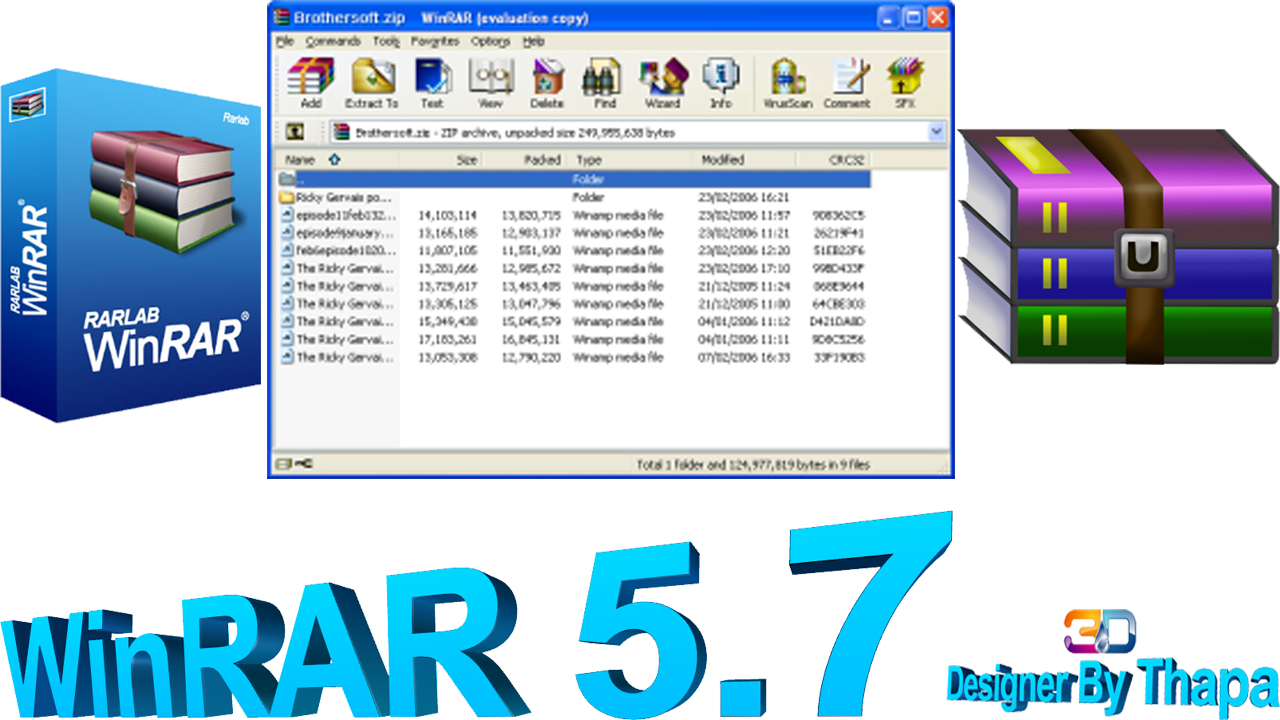Click the selected row's 'Folder' type cell
This screenshot has width=1280, height=720.
(x=589, y=179)
